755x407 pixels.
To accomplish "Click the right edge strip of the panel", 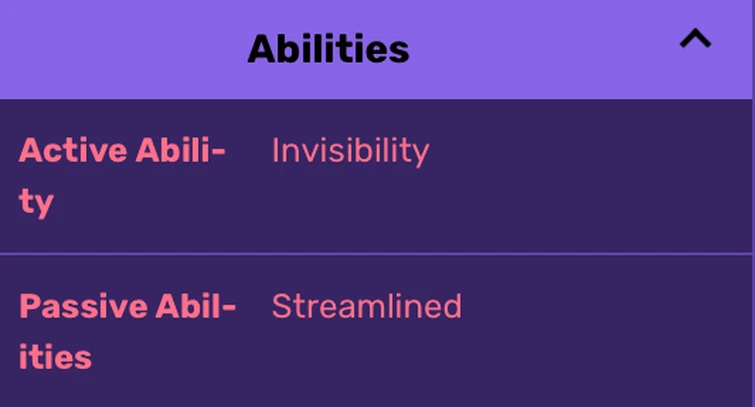I will tap(753, 203).
